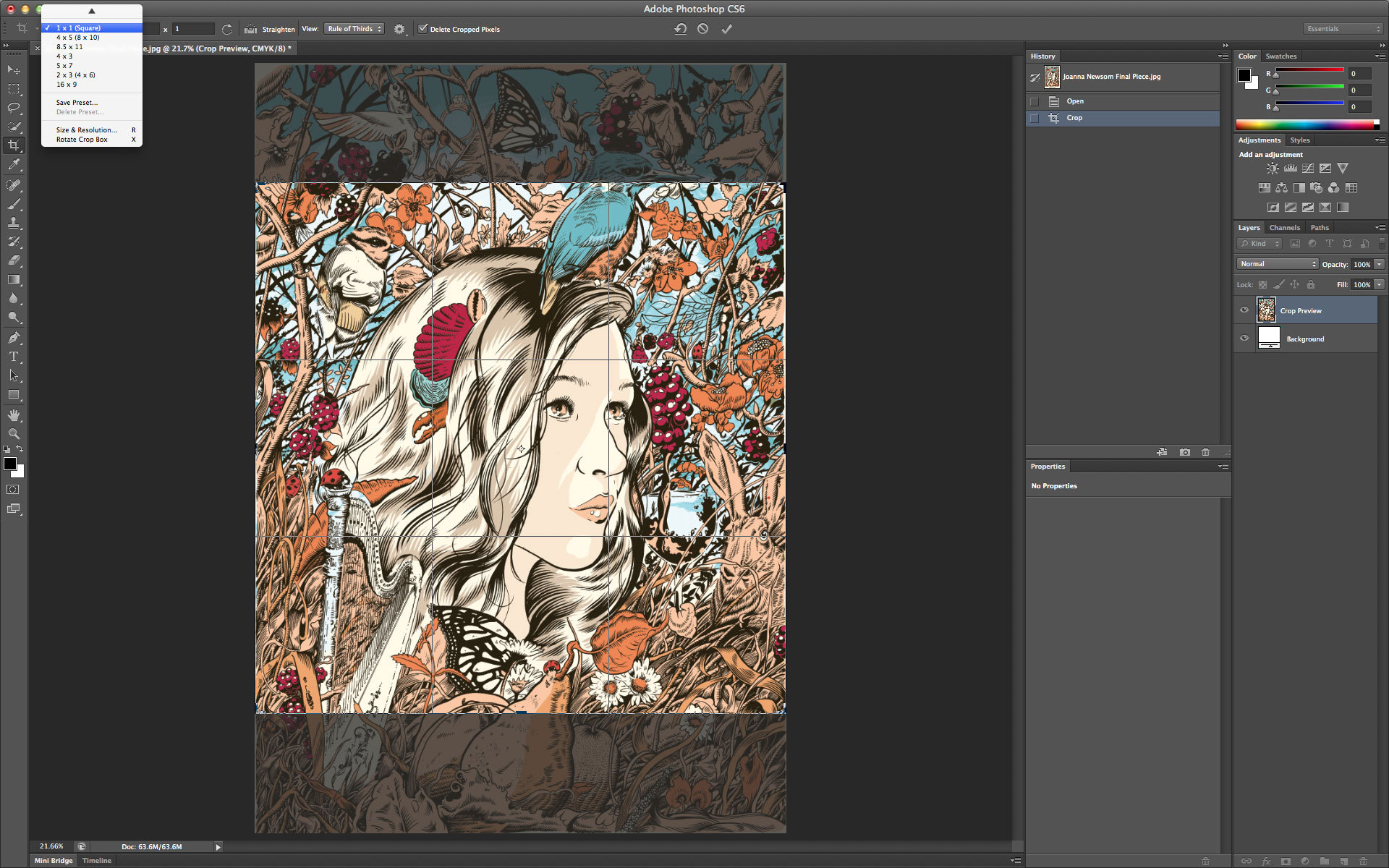Uncheck Delete Cropped Pixels checkbox
The height and width of the screenshot is (868, 1389).
point(423,29)
